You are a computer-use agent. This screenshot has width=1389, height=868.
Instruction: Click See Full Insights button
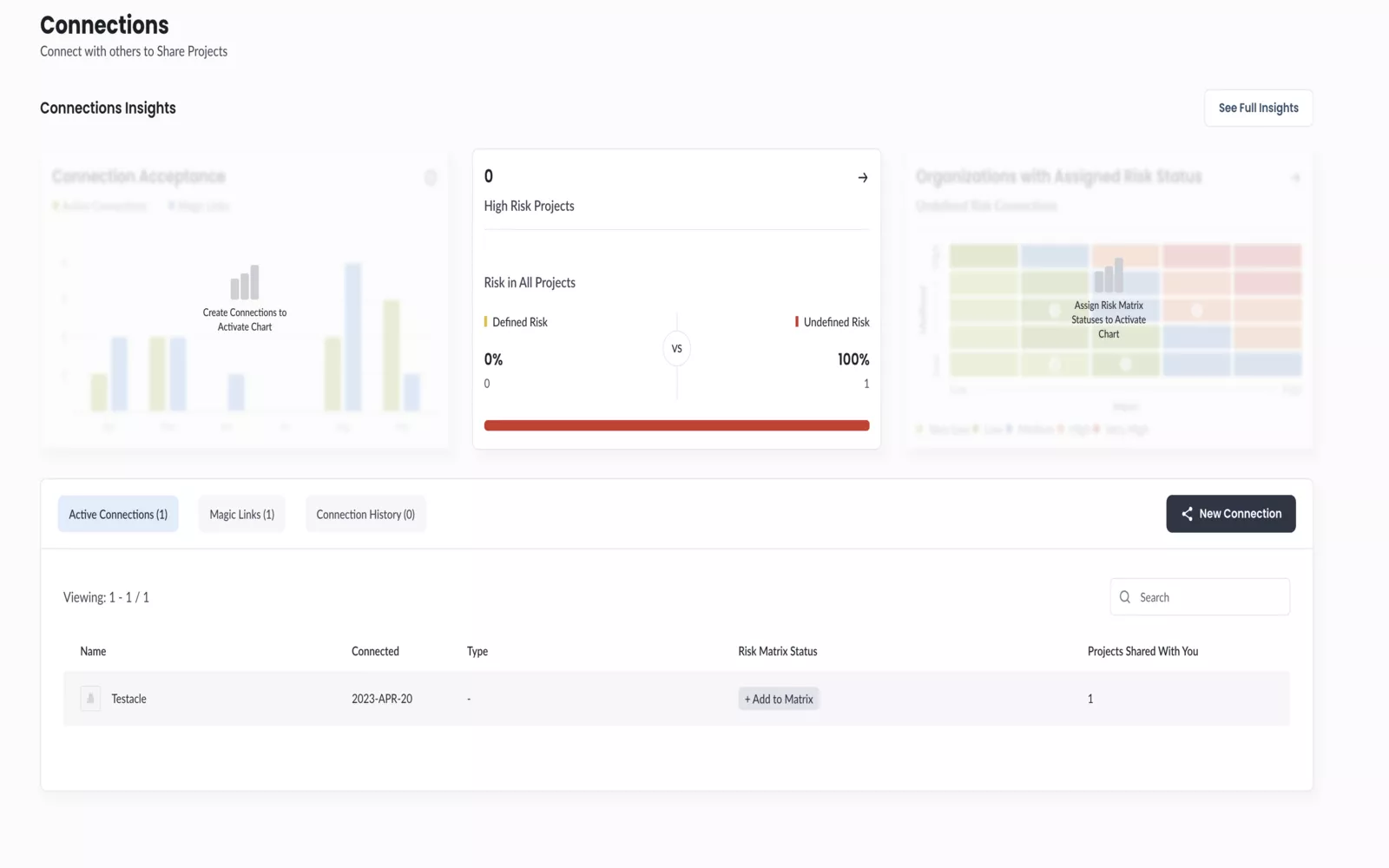click(x=1259, y=108)
